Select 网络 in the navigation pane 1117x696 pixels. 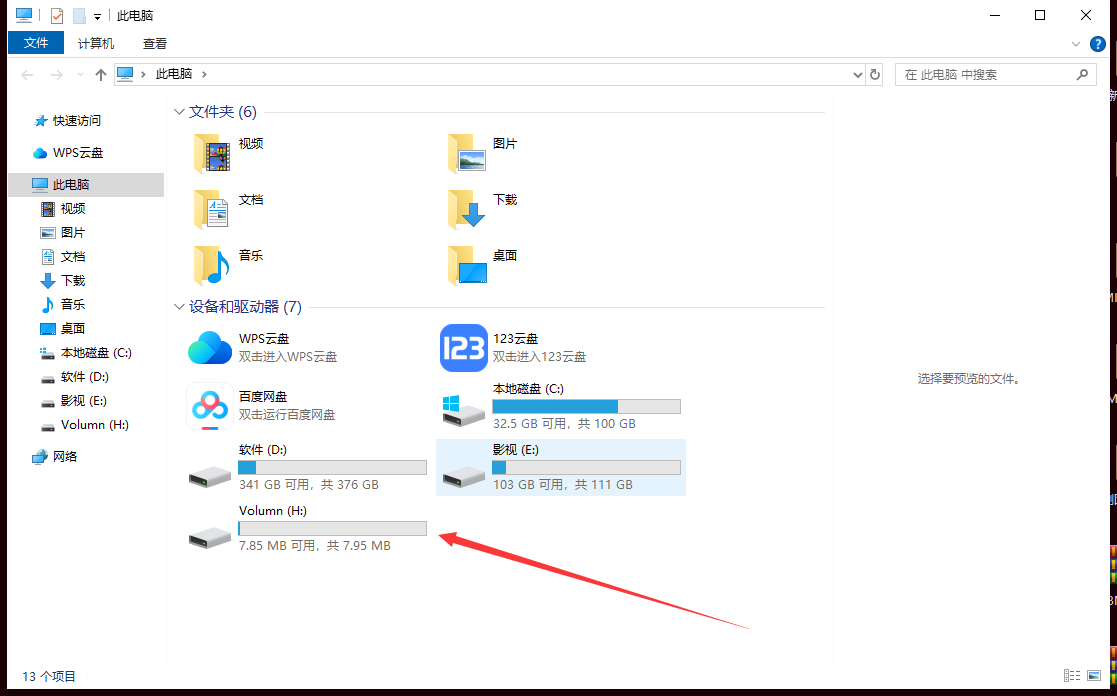coord(65,457)
